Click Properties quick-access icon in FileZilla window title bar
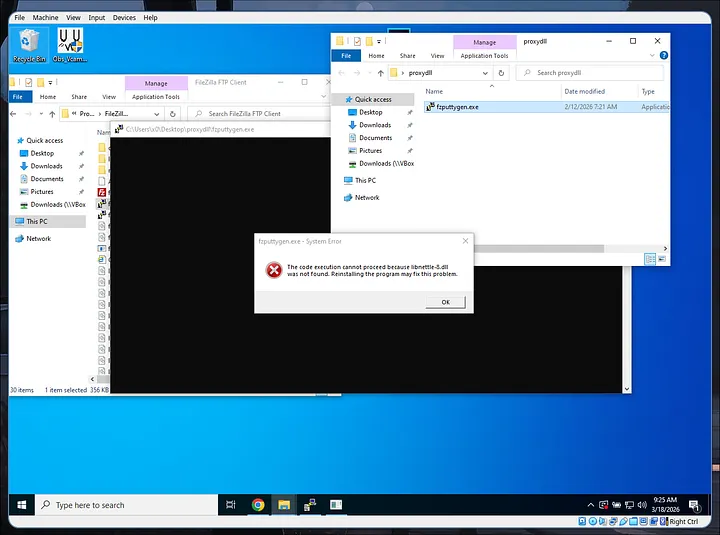The height and width of the screenshot is (535, 720). click(x=28, y=83)
